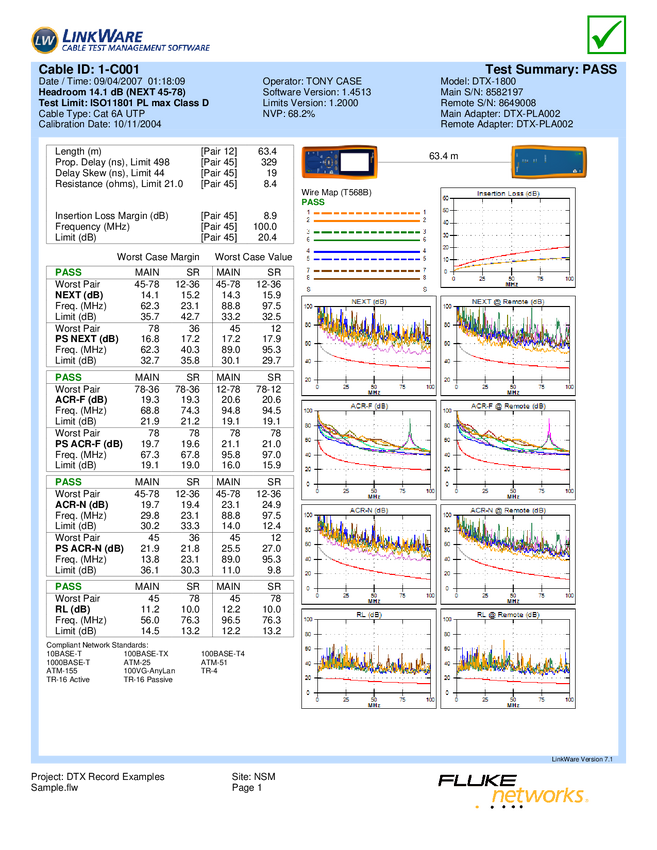The width and height of the screenshot is (657, 850).
Task: Click the ACR-N (dB) row label
Action: click(x=81, y=505)
